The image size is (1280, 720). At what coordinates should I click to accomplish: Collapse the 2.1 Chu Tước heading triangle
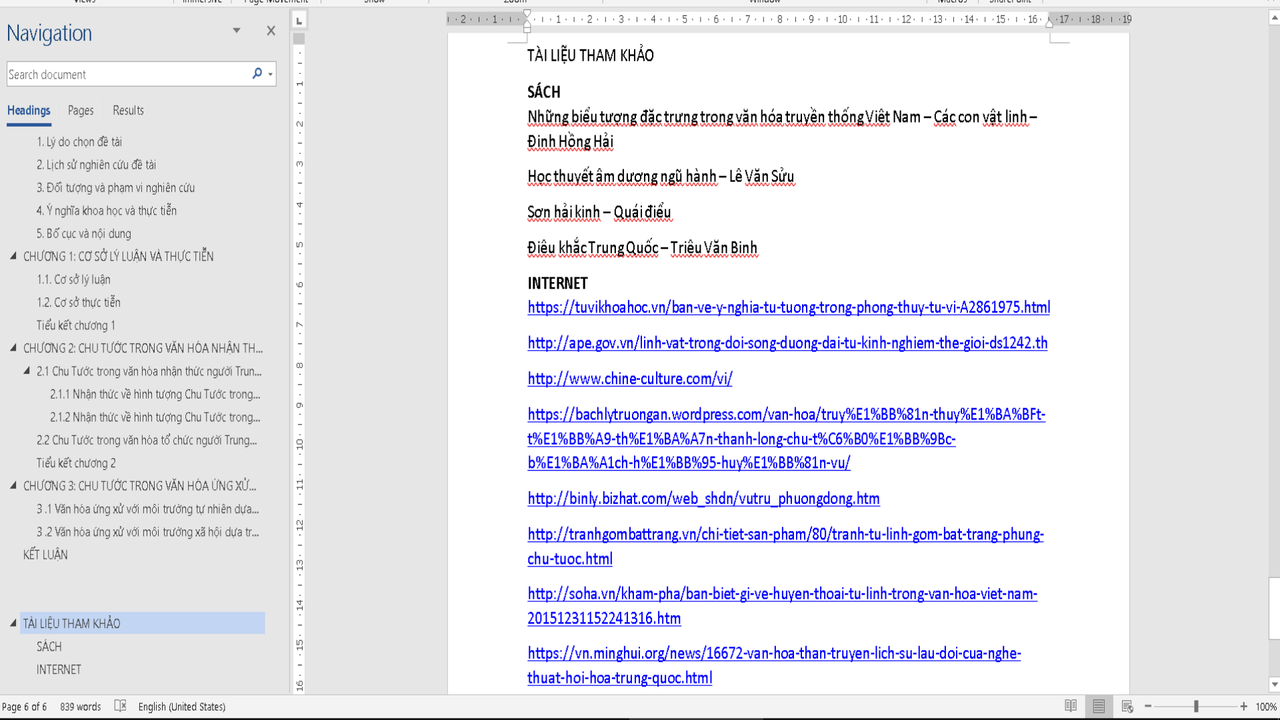27,371
